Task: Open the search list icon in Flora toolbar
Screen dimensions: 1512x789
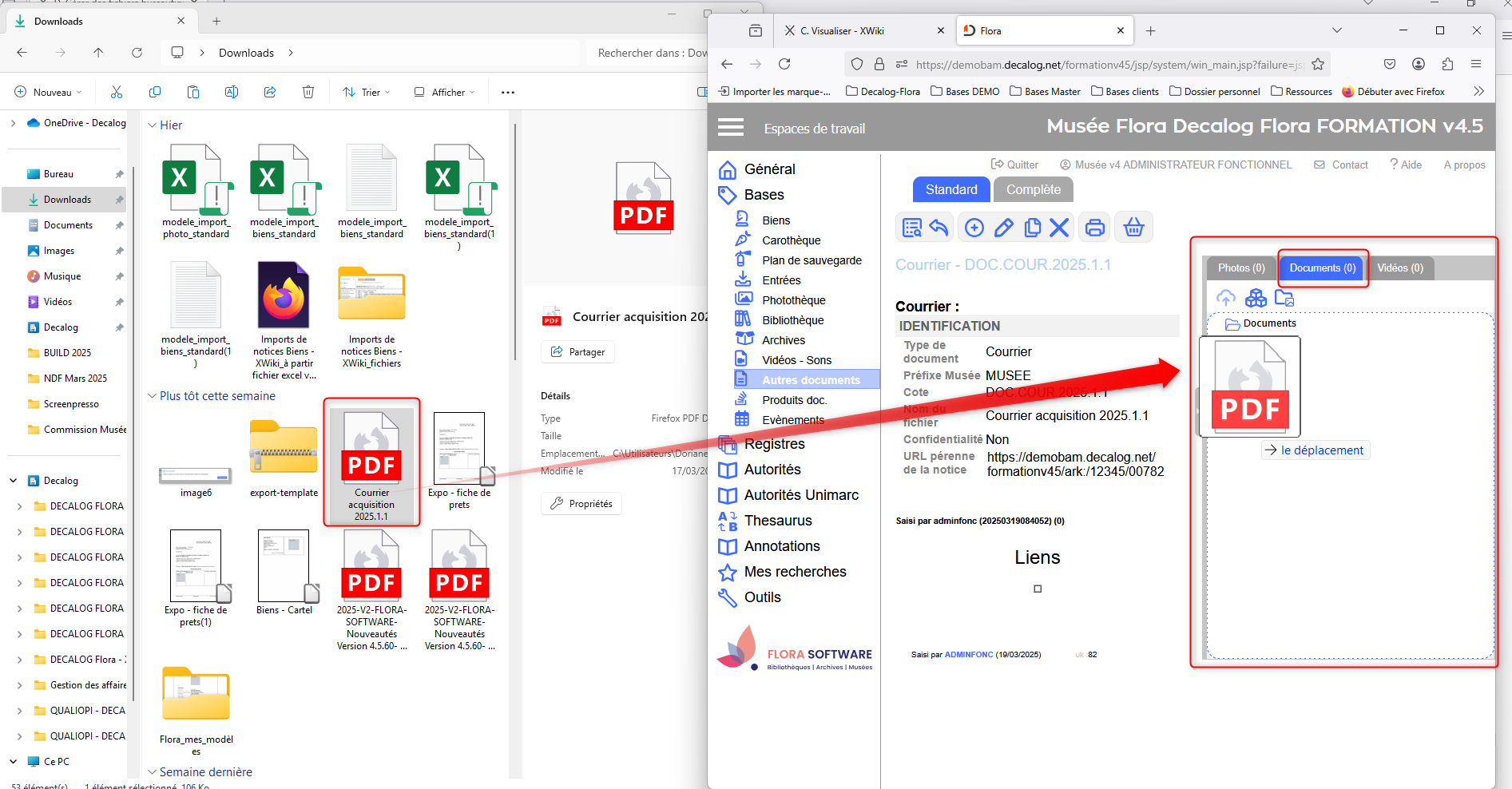Action: tap(911, 228)
